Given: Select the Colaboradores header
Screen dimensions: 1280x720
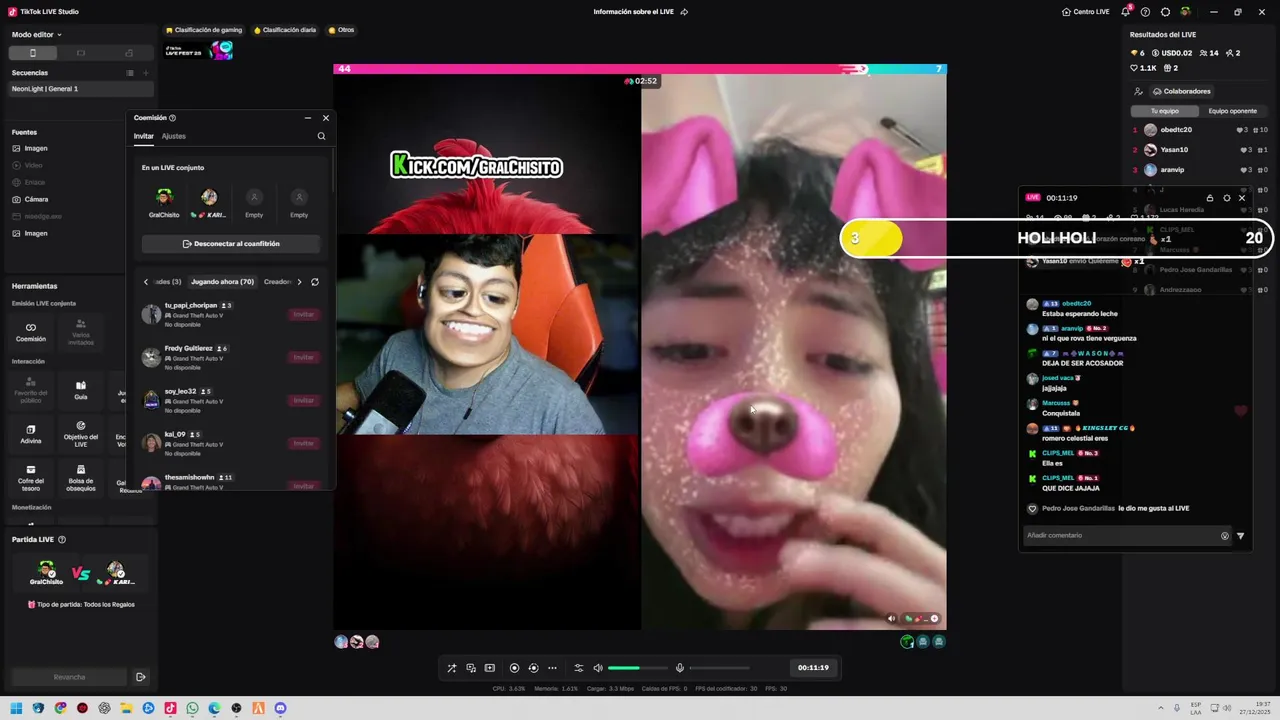Looking at the screenshot, I should click(x=1181, y=91).
